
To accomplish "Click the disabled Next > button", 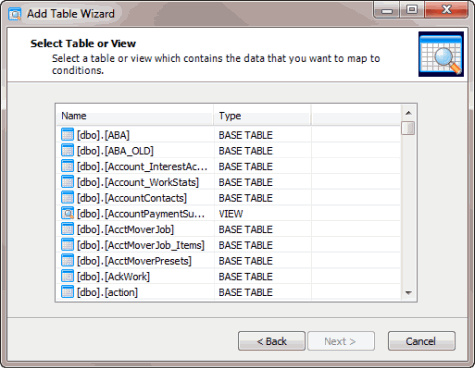I will pos(341,341).
